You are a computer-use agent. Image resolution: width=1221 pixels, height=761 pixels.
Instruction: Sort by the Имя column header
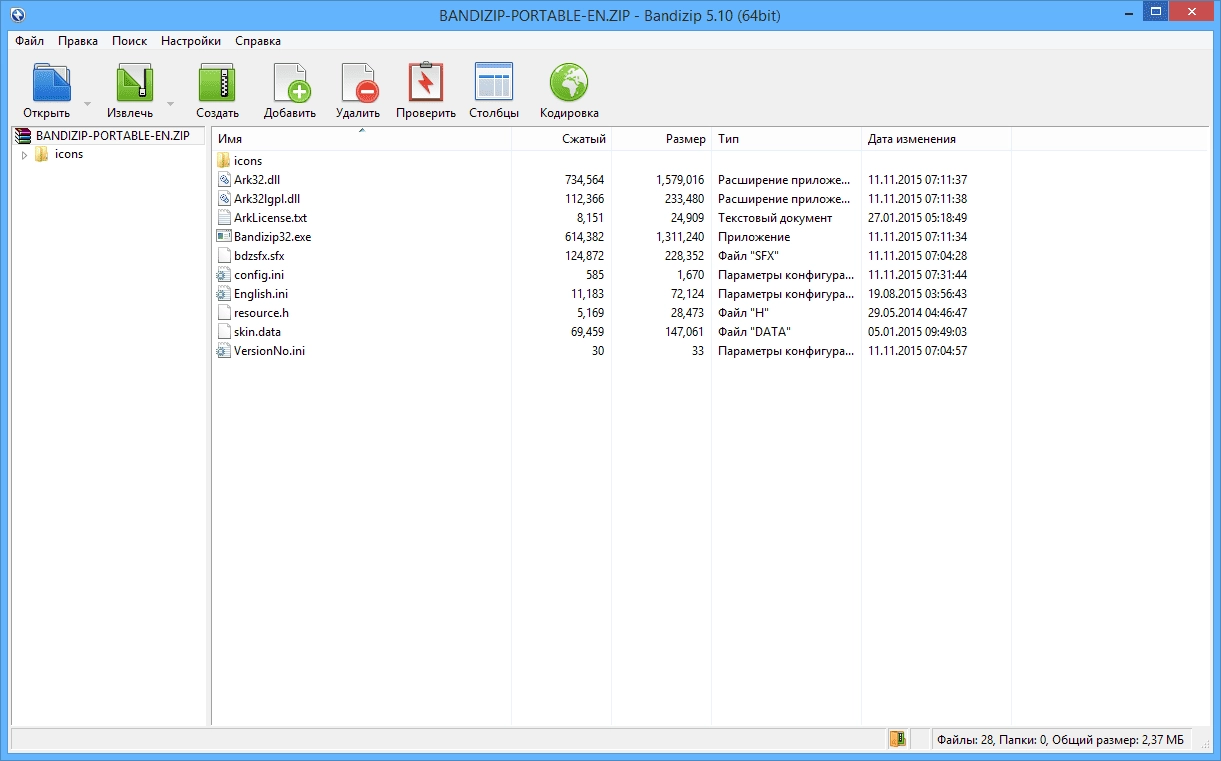tap(361, 139)
